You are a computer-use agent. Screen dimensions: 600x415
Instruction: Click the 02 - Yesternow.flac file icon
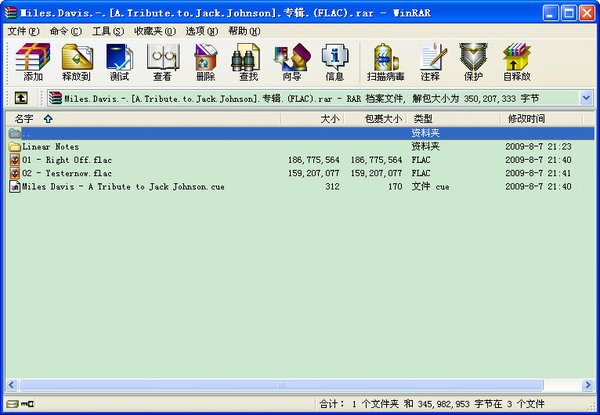pyautogui.click(x=15, y=173)
